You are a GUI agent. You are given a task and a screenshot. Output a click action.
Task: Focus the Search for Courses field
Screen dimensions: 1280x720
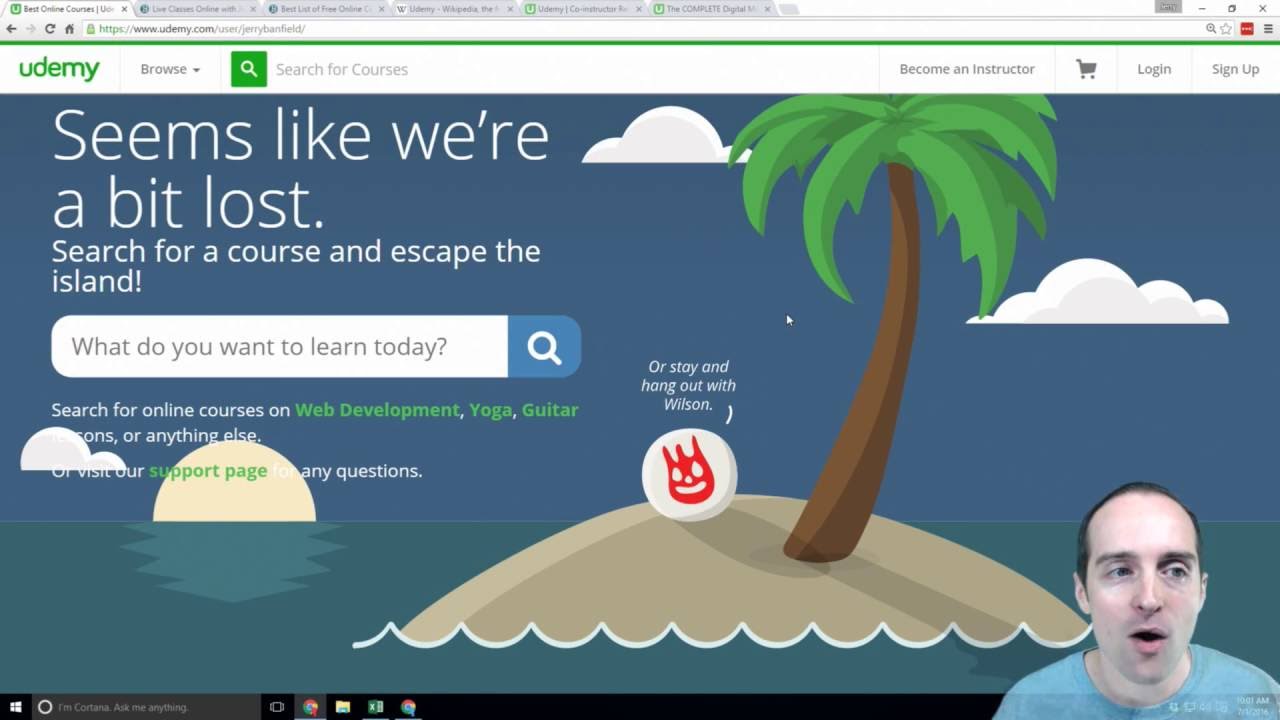pos(570,69)
